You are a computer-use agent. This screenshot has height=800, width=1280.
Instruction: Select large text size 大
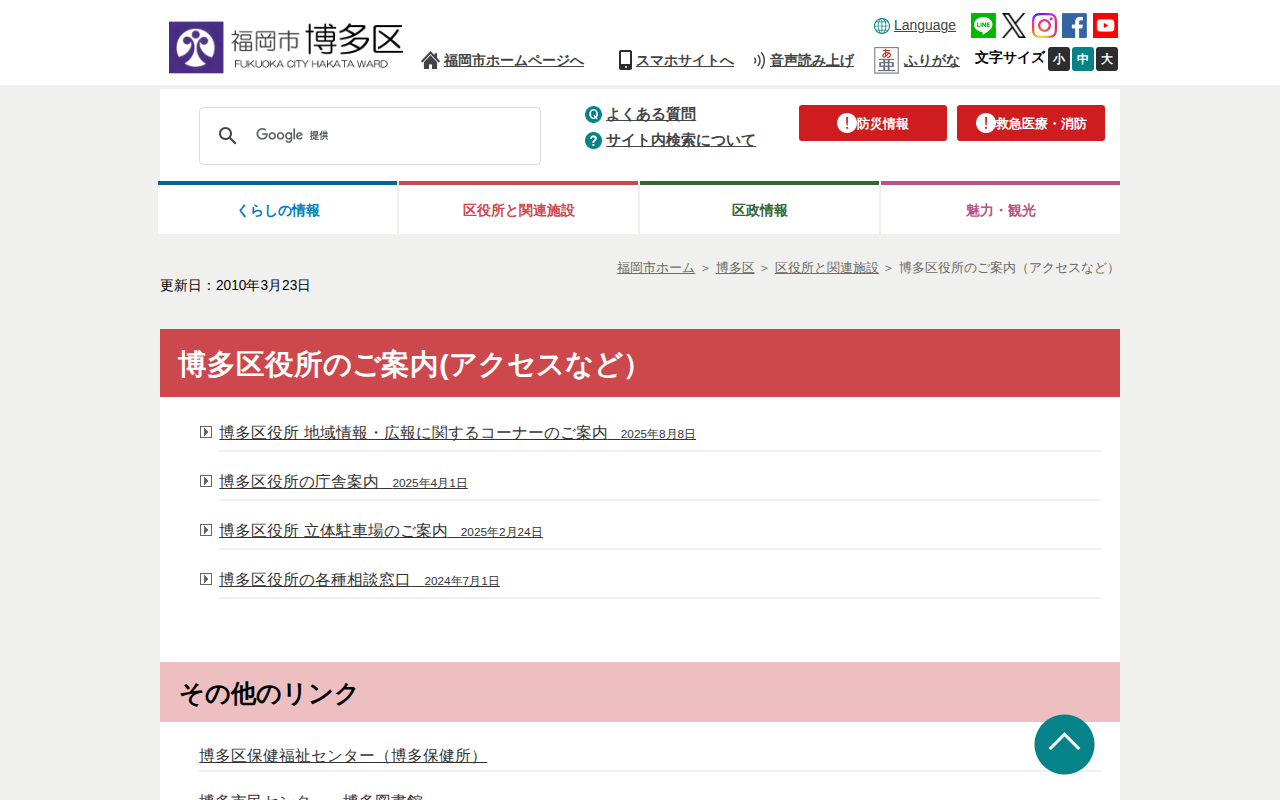click(1106, 59)
